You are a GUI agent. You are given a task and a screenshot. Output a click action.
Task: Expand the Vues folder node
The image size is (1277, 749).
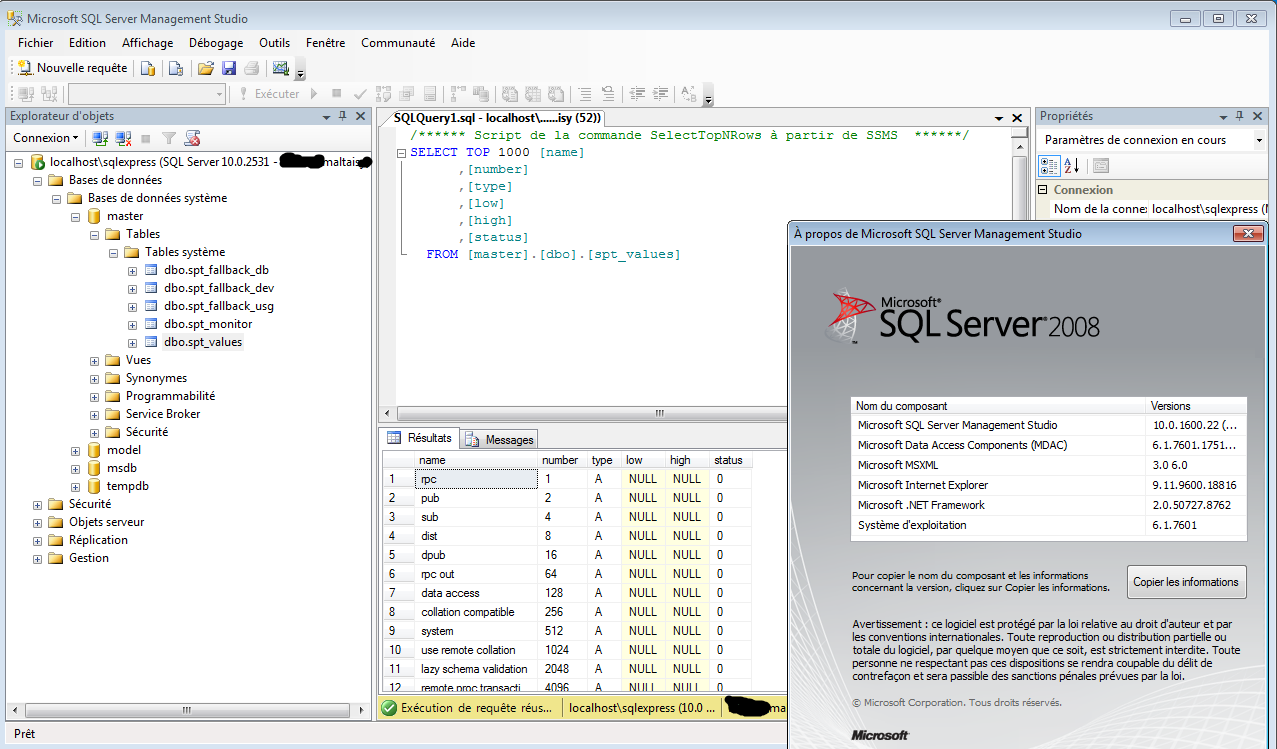click(95, 360)
